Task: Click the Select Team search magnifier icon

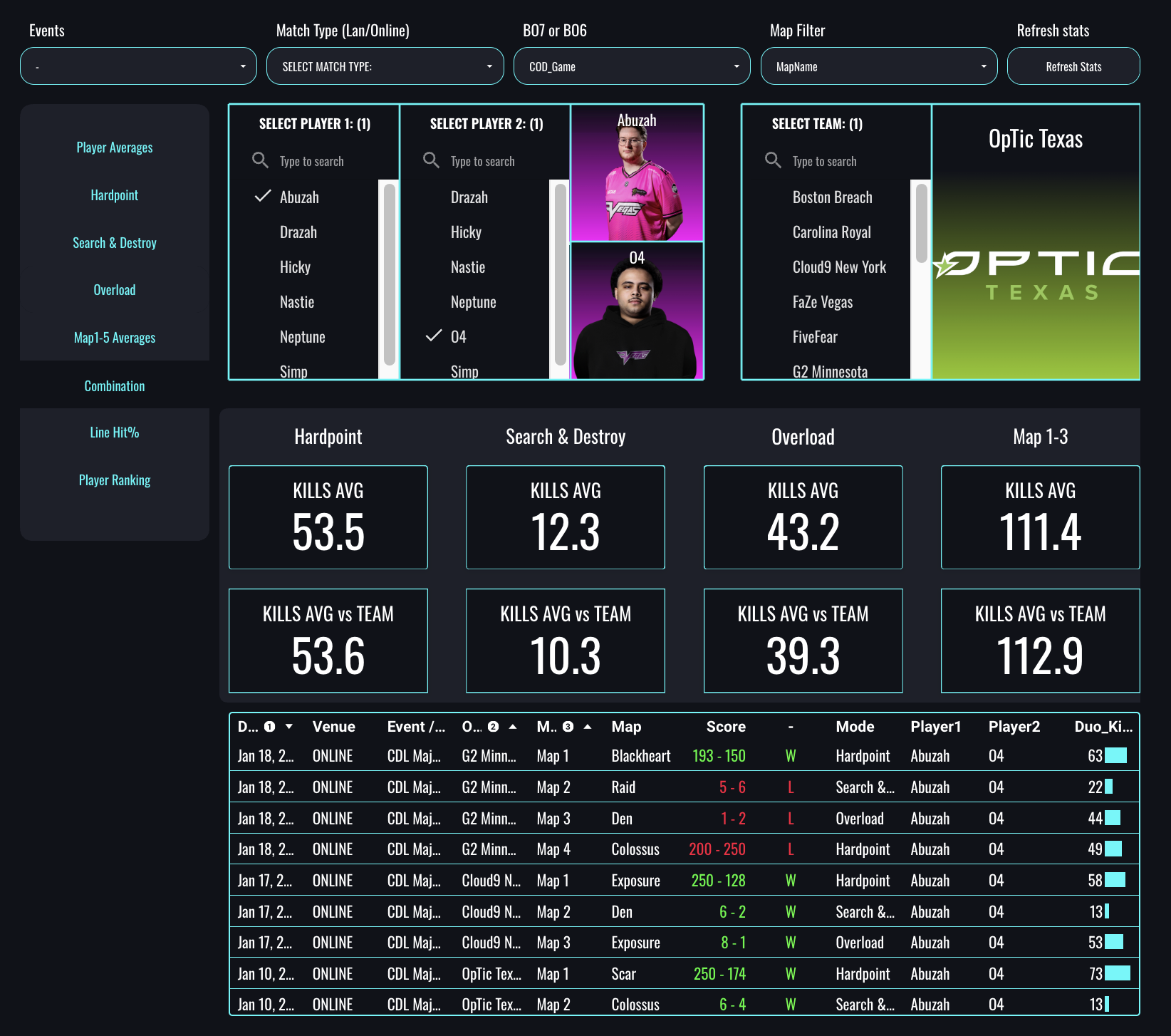Action: [x=773, y=160]
